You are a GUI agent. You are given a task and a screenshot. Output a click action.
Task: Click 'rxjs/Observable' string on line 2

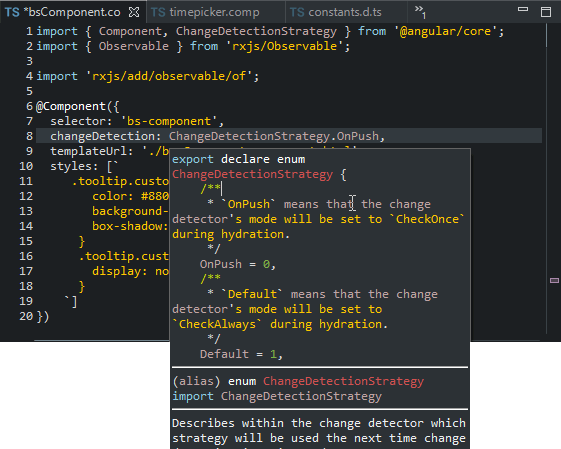284,47
